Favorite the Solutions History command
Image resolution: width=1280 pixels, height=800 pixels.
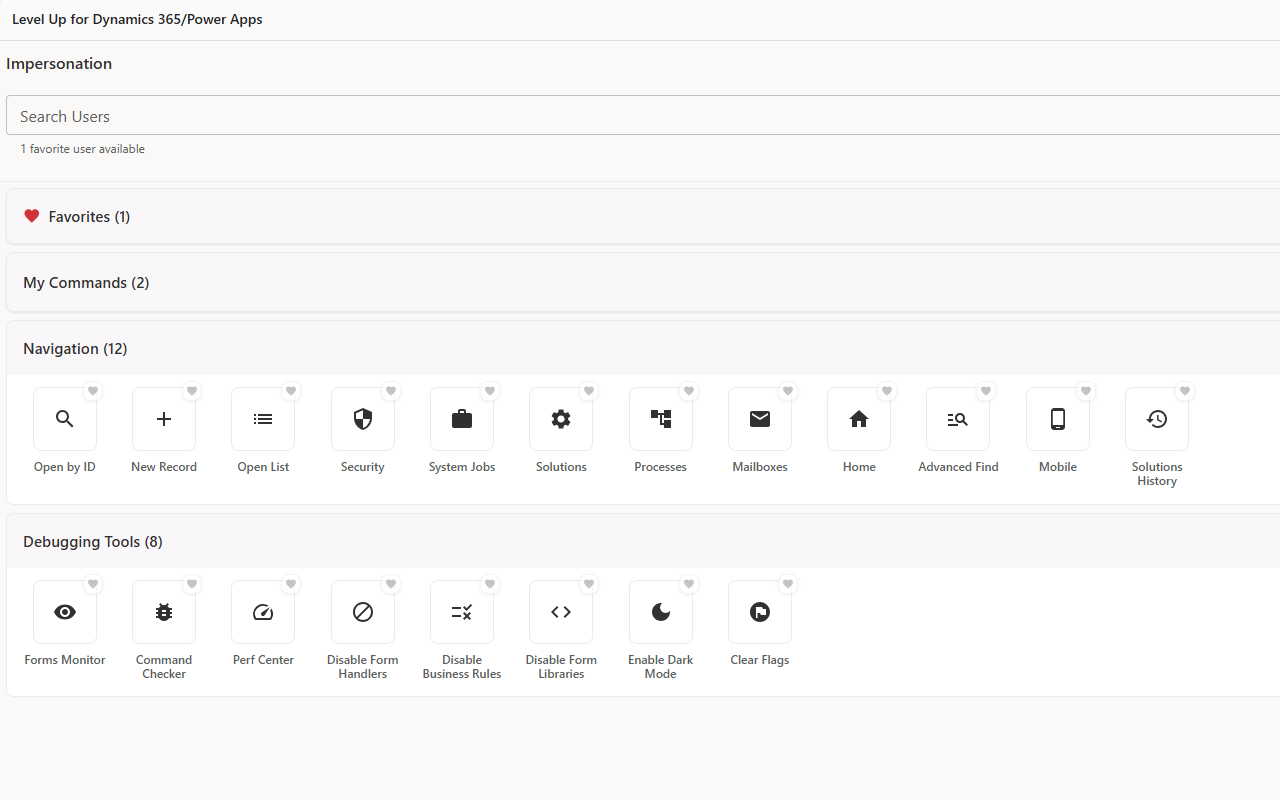[1185, 391]
